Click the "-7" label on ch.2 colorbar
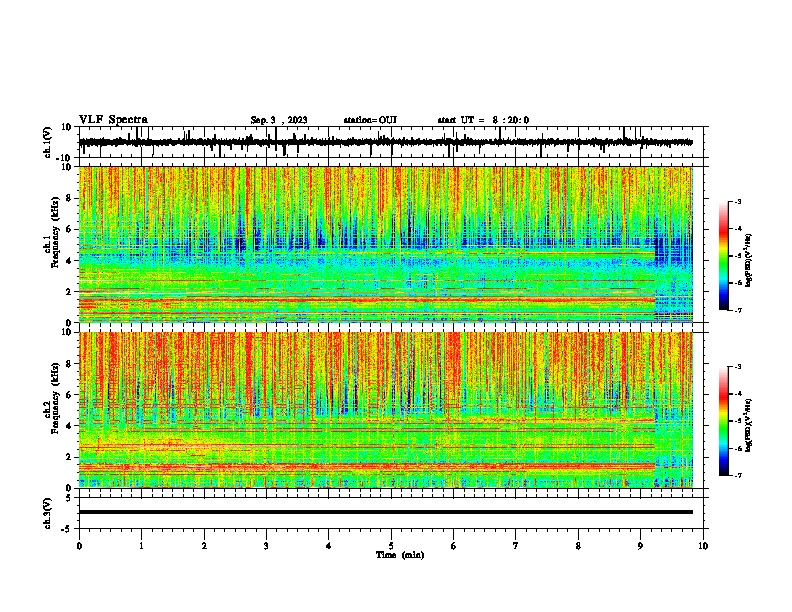Viewport: 792px width, 612px height. 737,476
